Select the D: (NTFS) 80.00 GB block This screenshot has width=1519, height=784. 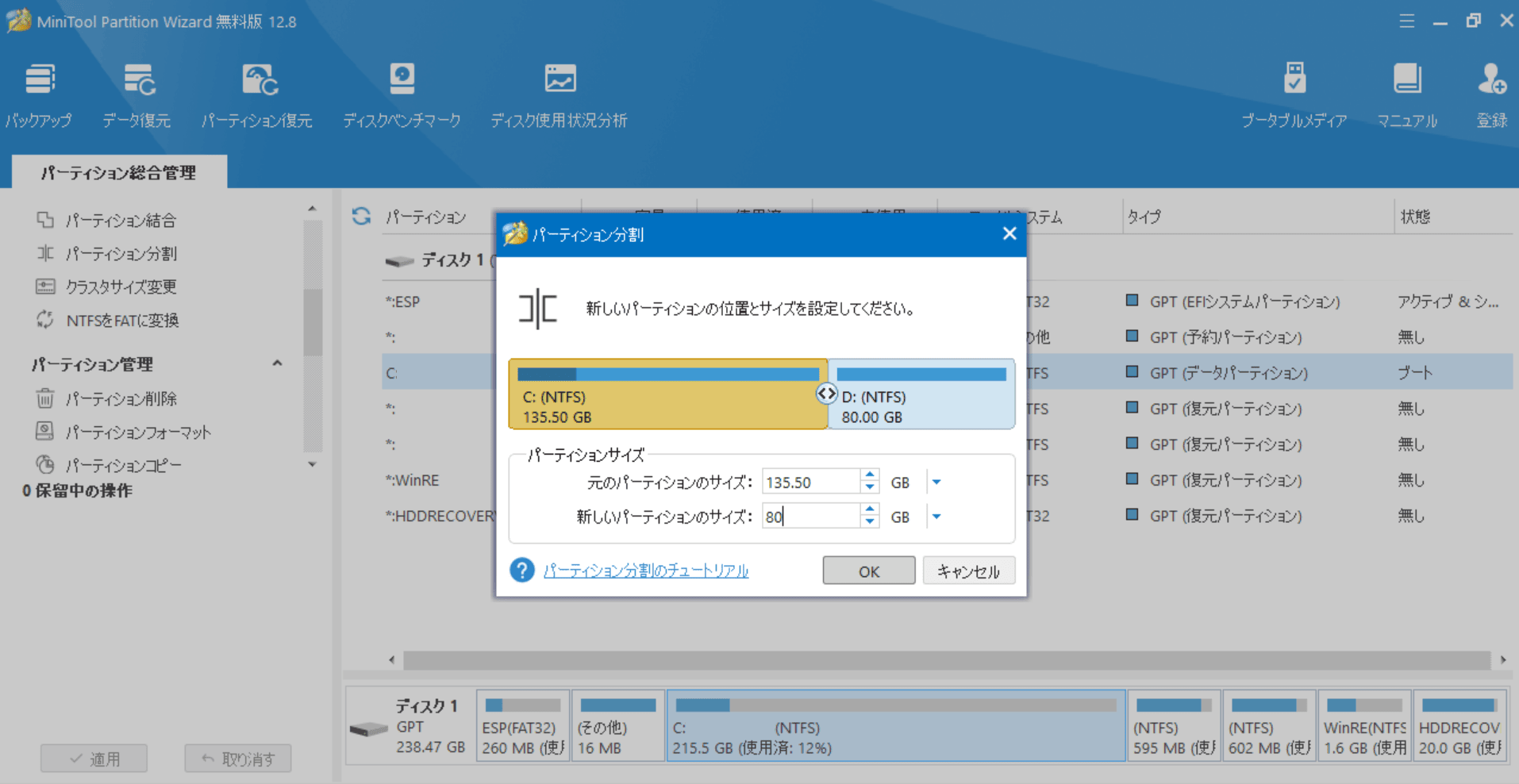pos(921,394)
